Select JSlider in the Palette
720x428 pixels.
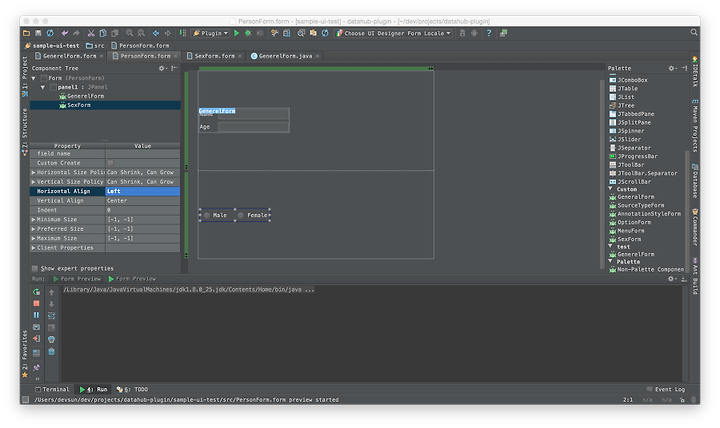(x=625, y=140)
